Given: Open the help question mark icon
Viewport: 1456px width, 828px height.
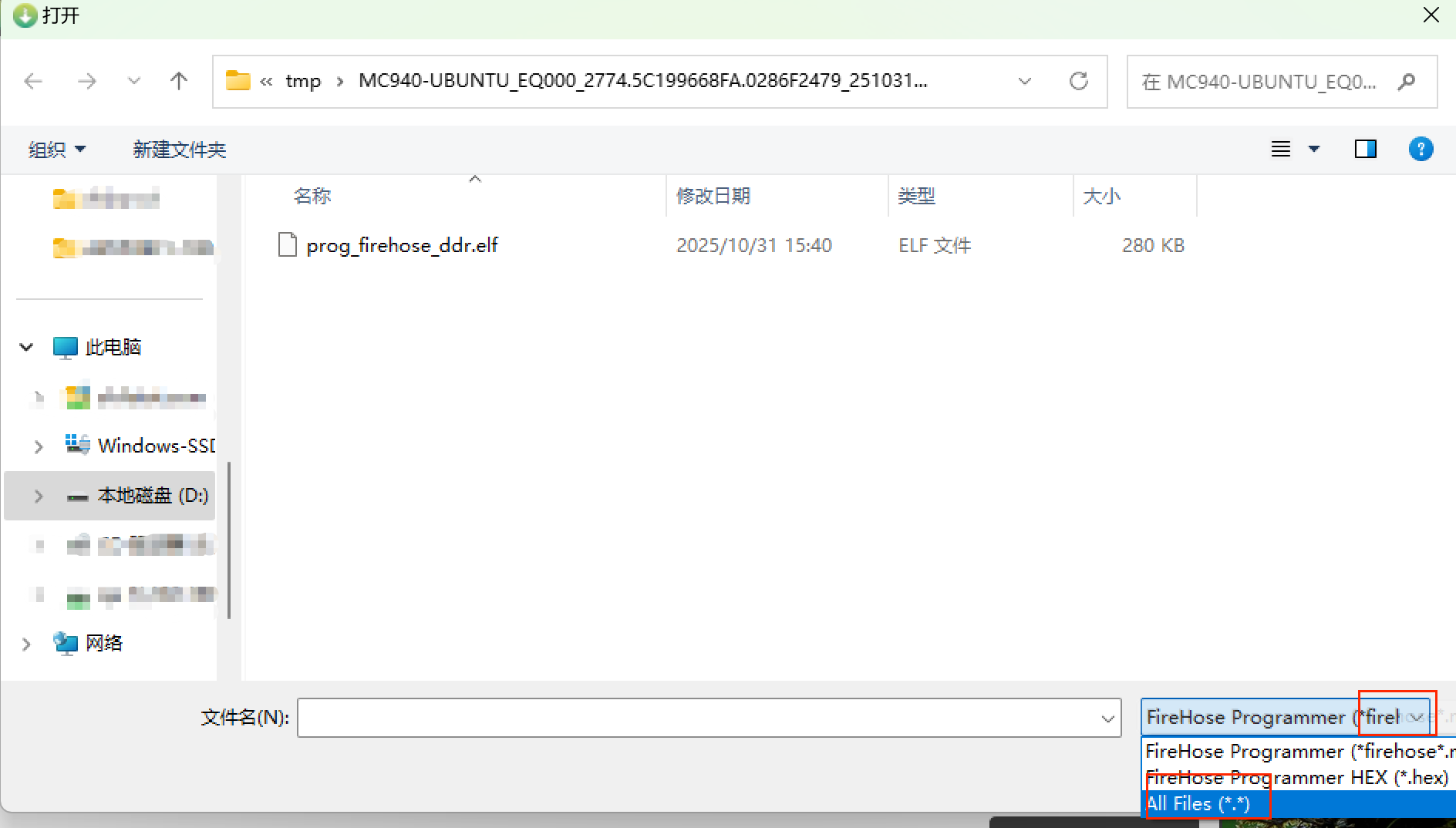Looking at the screenshot, I should (x=1421, y=149).
